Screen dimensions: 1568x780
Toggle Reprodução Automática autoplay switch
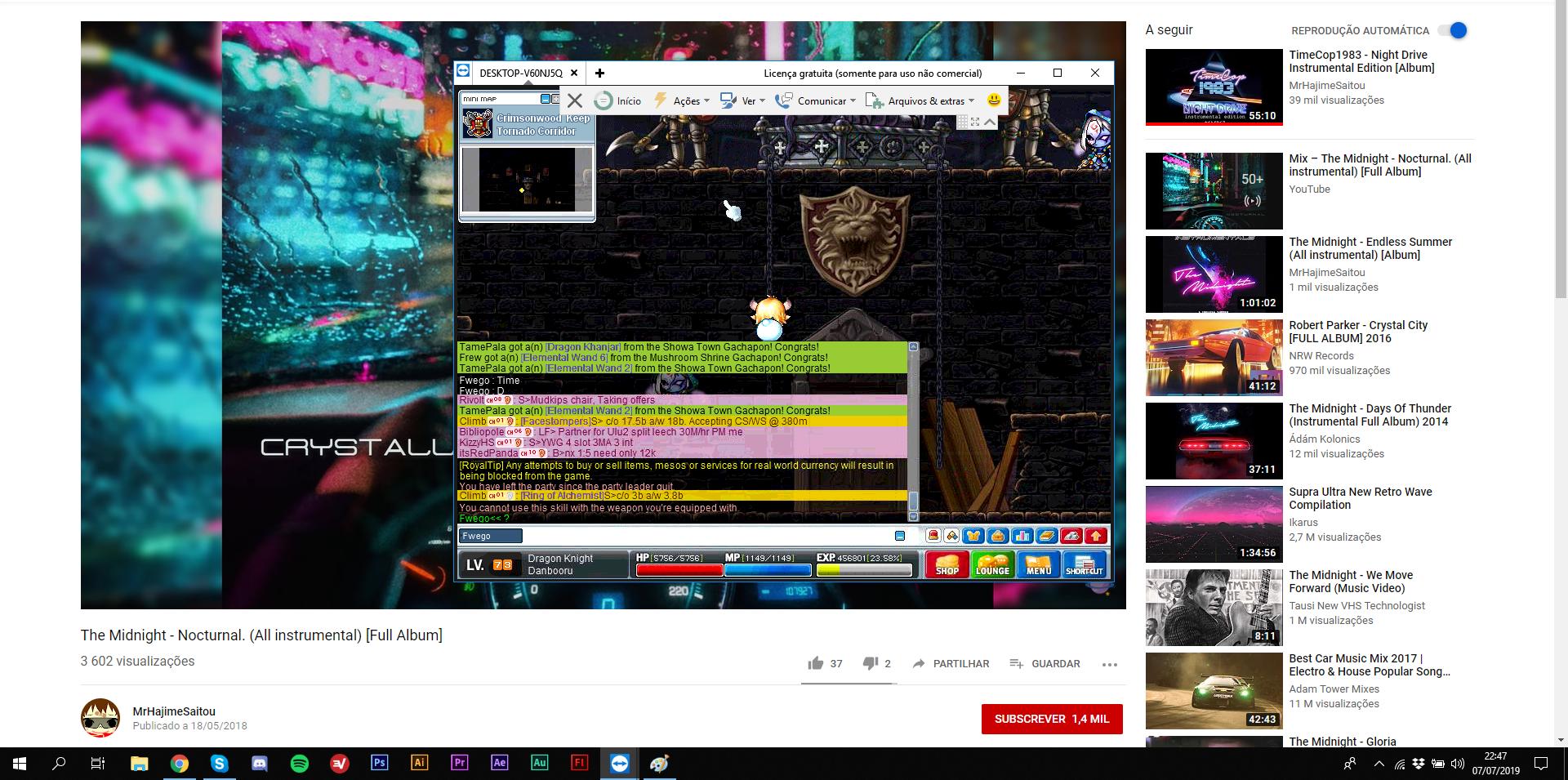(x=1454, y=30)
